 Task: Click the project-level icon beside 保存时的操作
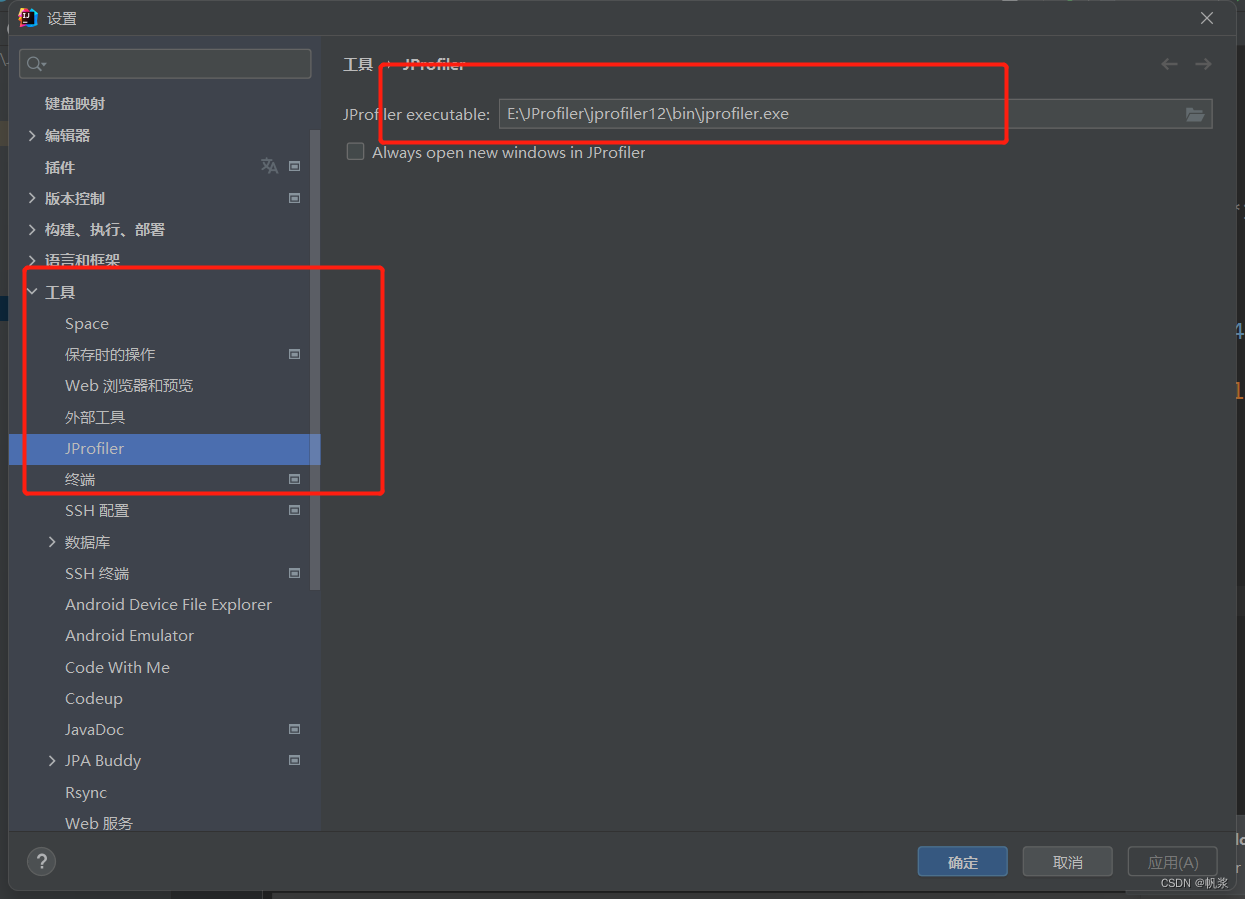[x=295, y=354]
